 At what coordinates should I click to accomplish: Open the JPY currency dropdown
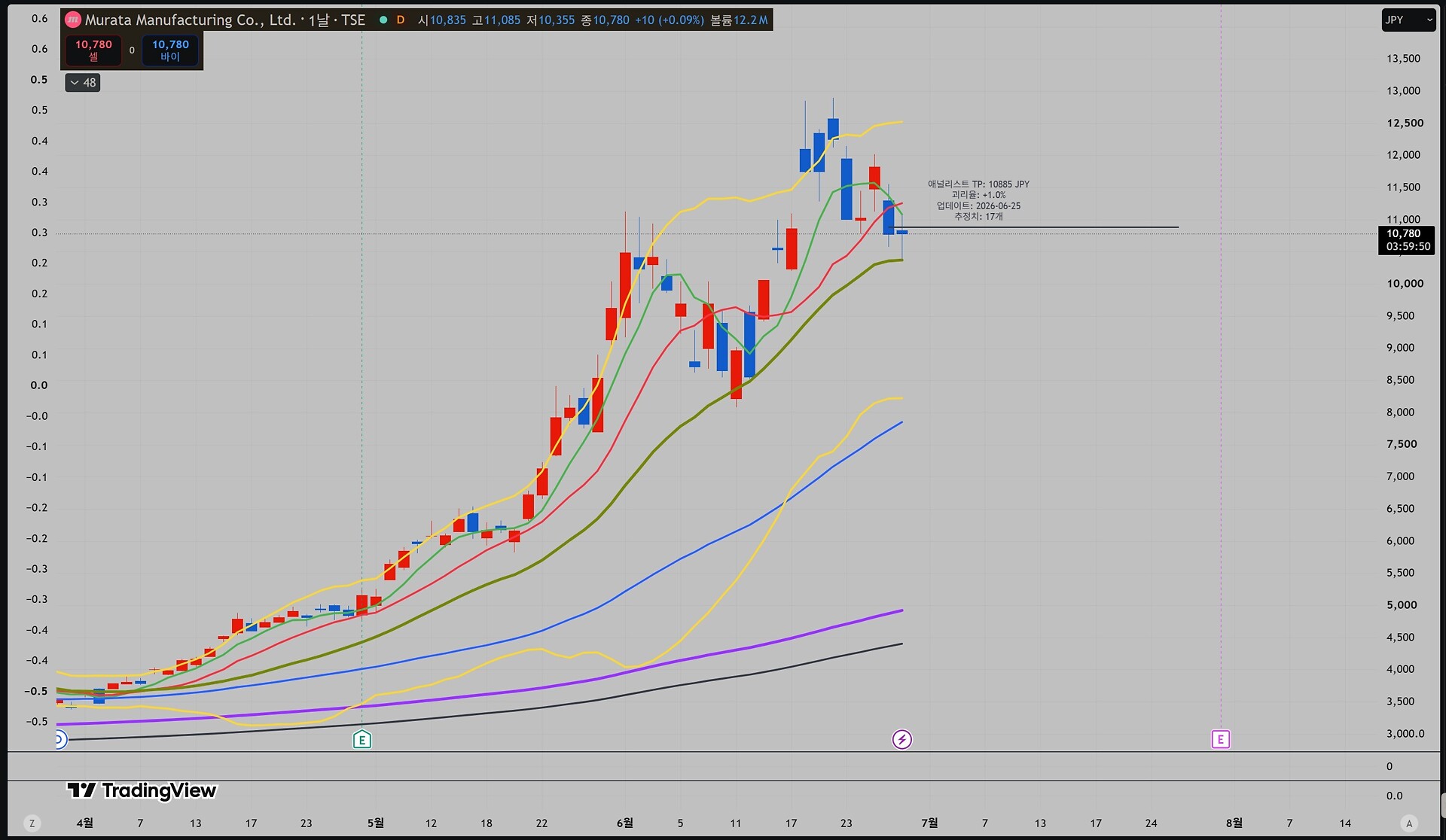[x=1408, y=20]
